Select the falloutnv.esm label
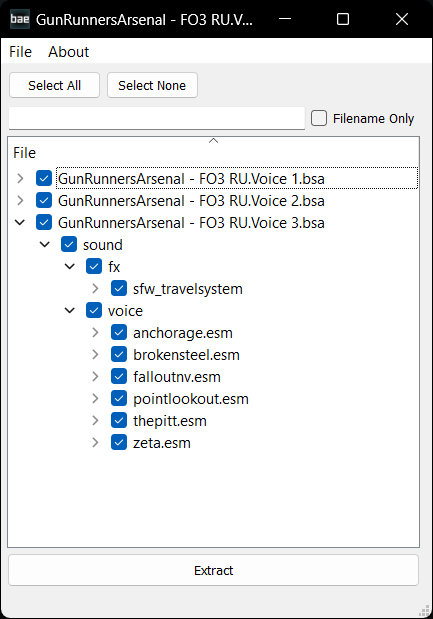The width and height of the screenshot is (433, 619). 177,377
